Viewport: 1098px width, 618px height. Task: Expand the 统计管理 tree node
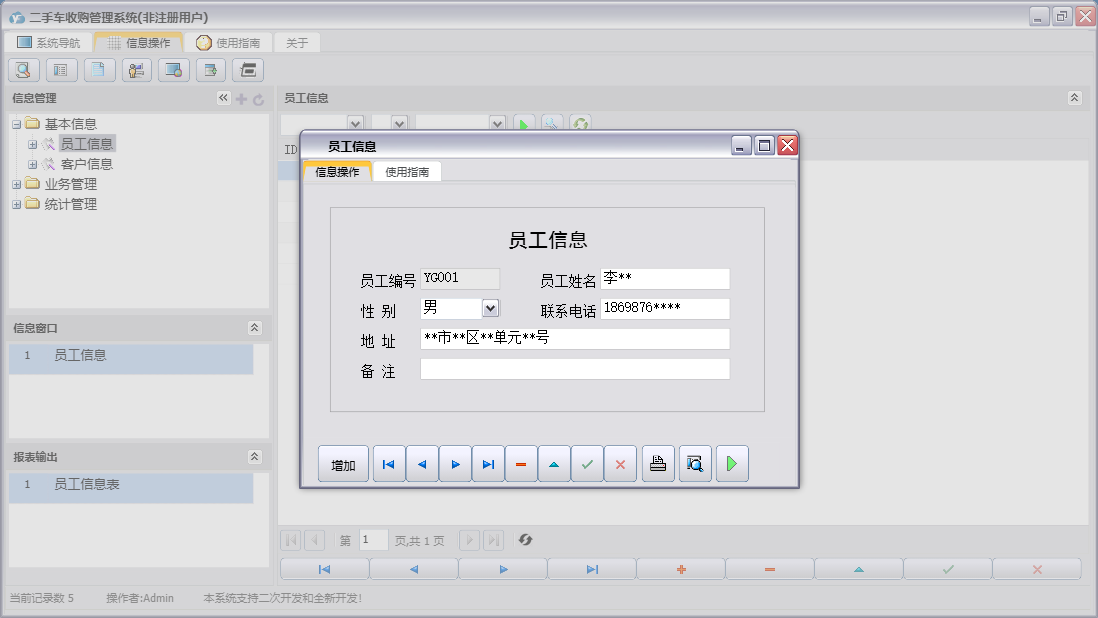17,204
